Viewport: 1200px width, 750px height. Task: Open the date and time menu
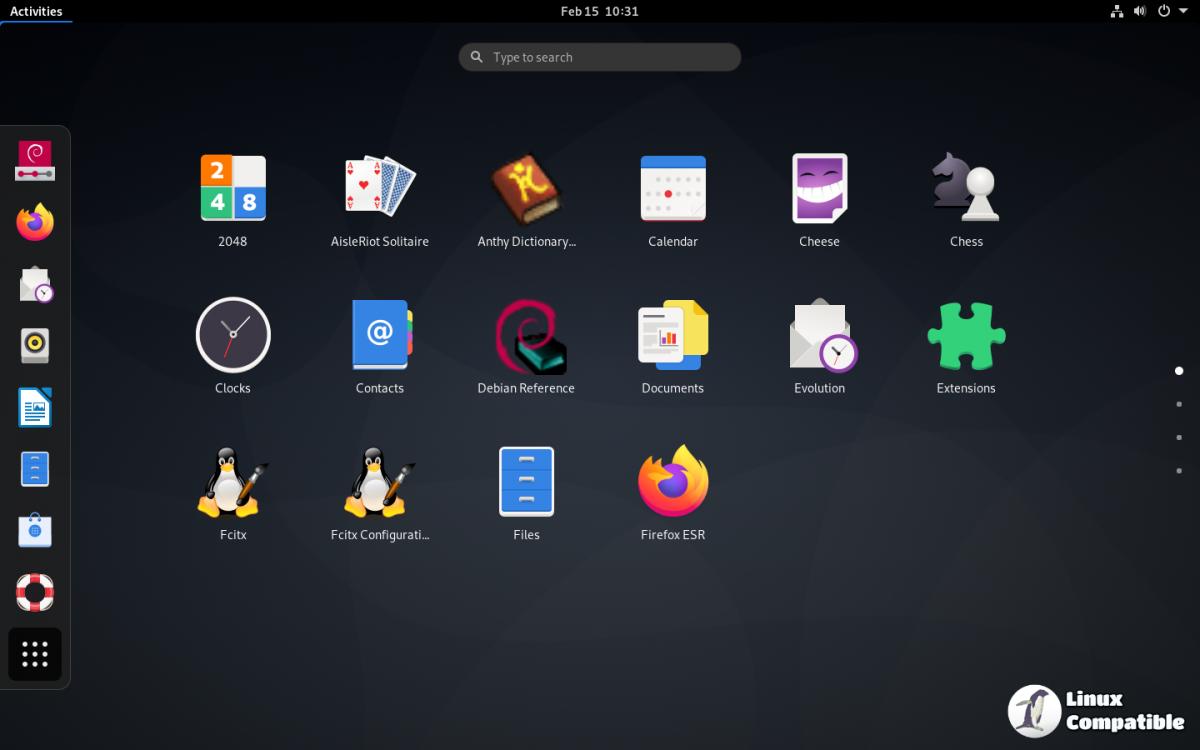[599, 11]
